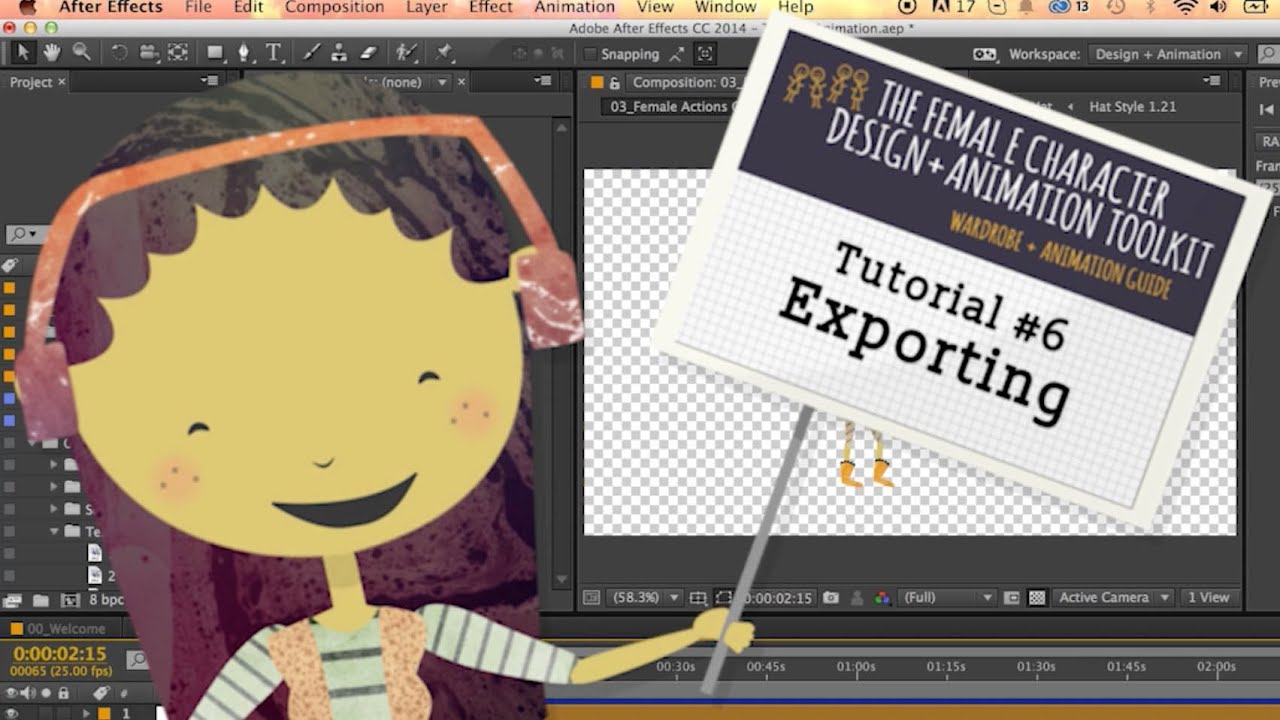Open the Composition menu
1280x720 pixels.
335,7
